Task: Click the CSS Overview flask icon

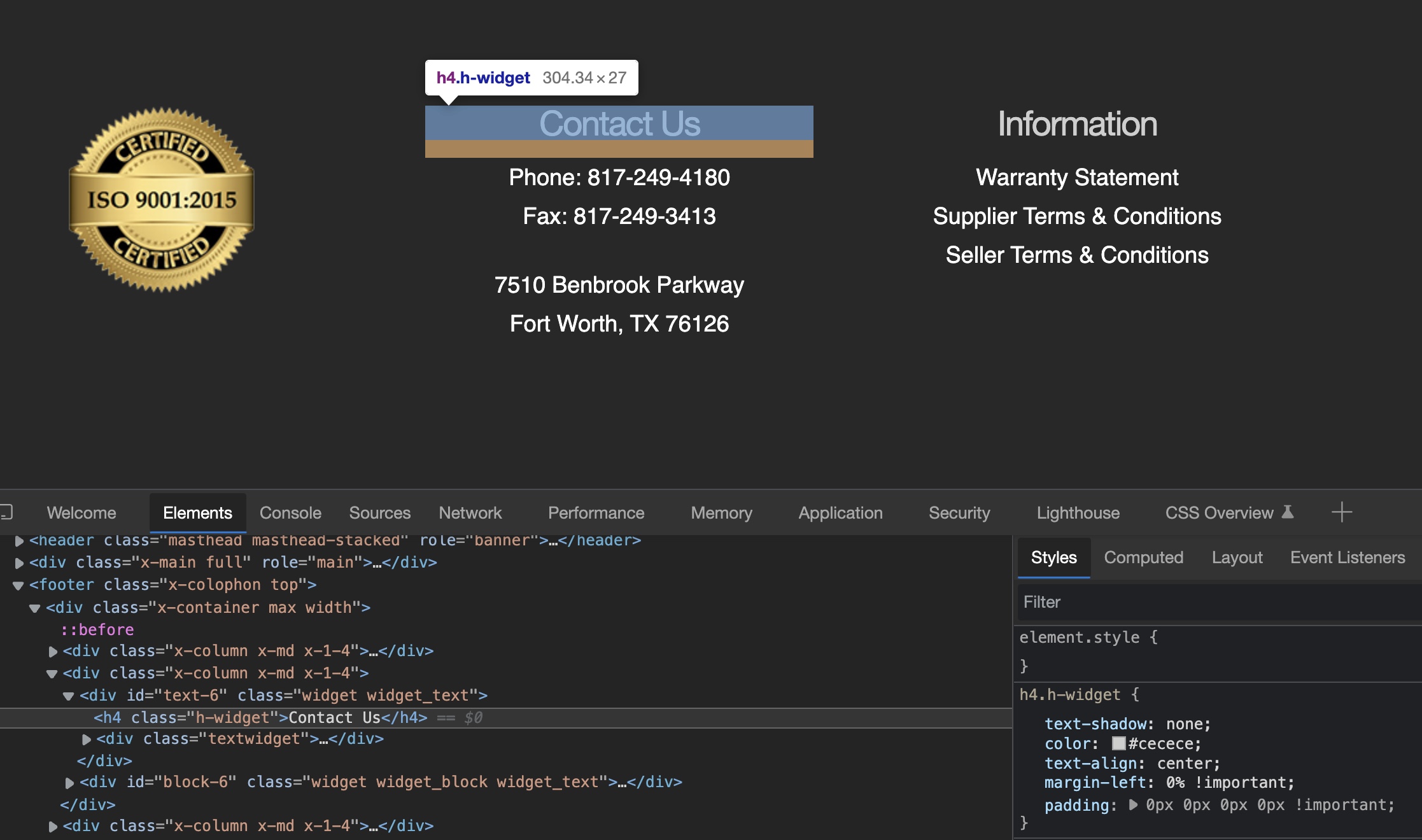Action: (x=1287, y=512)
